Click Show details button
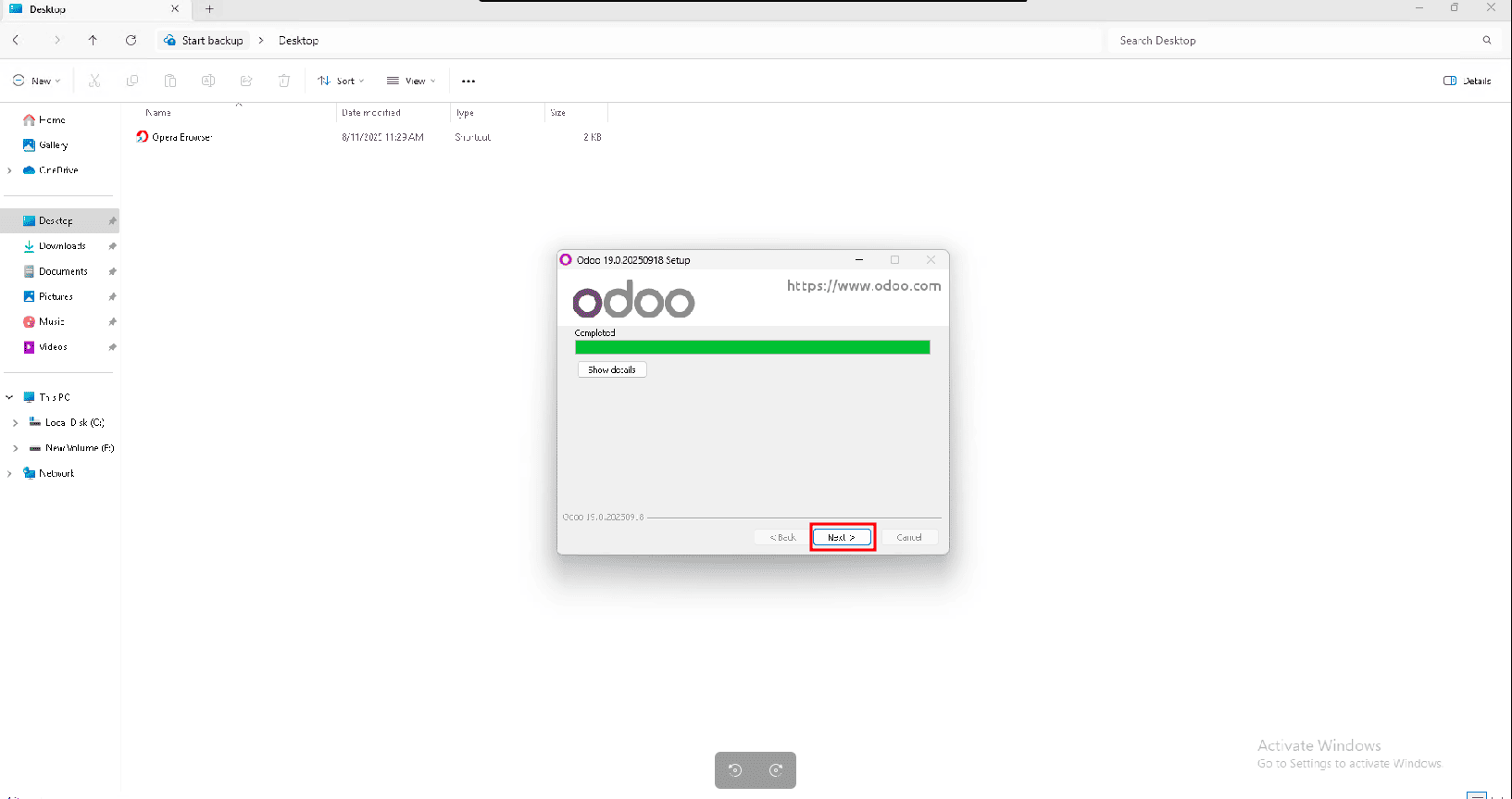1512x799 pixels. (x=612, y=369)
